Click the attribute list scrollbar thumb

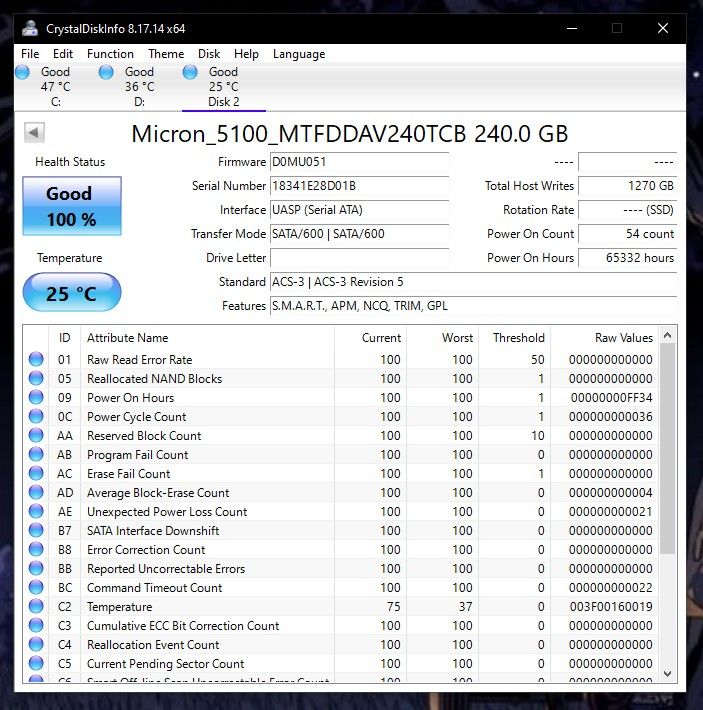[667, 448]
